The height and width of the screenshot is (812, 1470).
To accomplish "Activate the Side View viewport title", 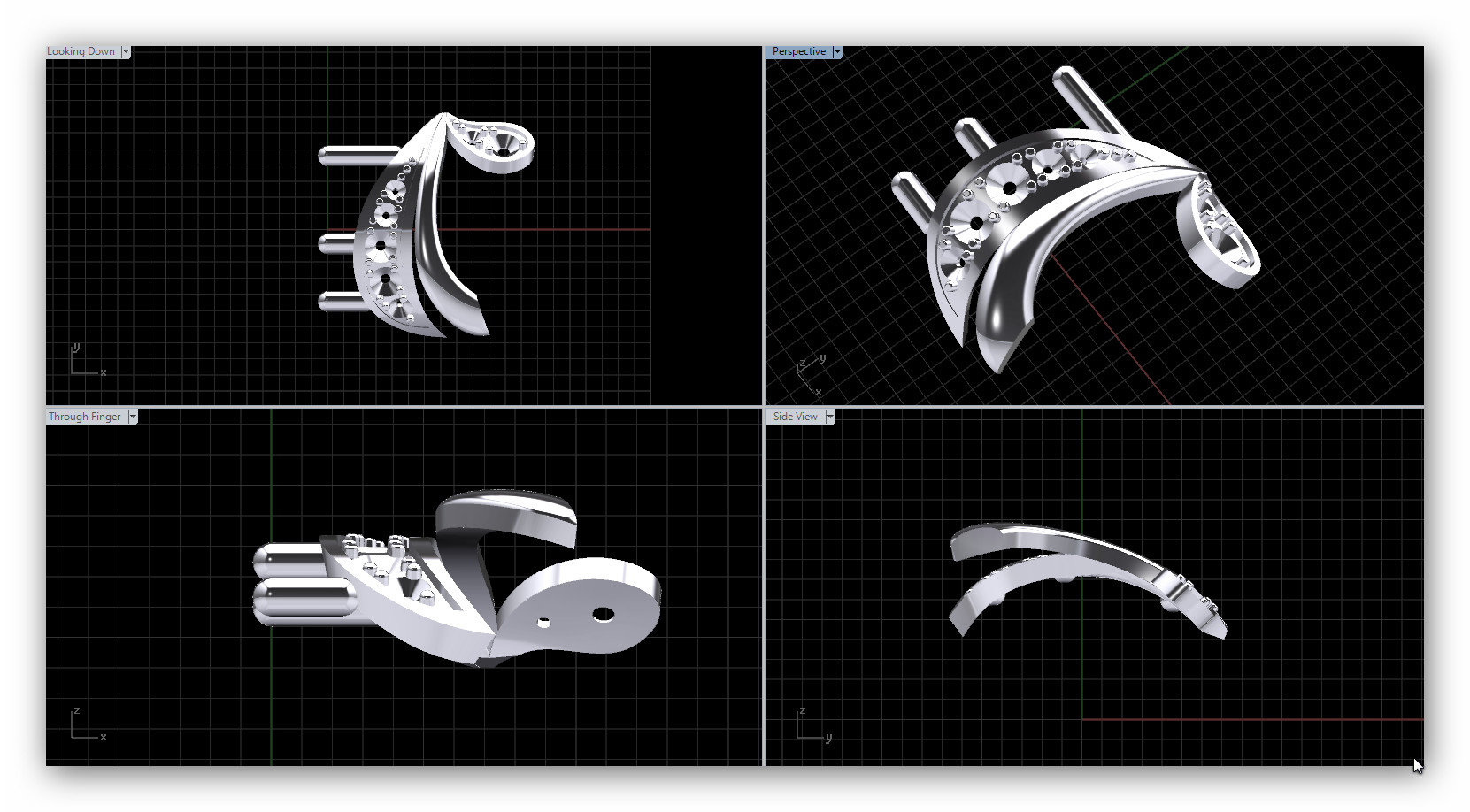I will tap(795, 417).
